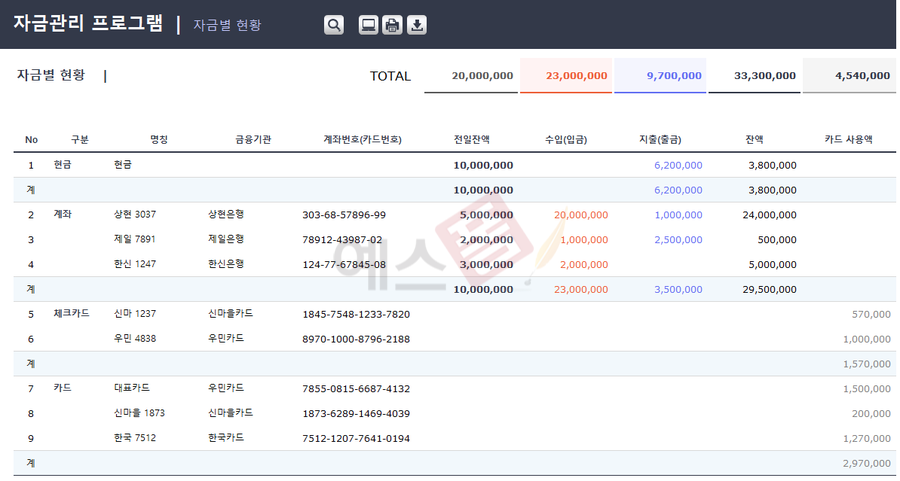Viewport: 900px width, 481px height.
Task: Select 우민 4838 card name
Action: tap(135, 339)
